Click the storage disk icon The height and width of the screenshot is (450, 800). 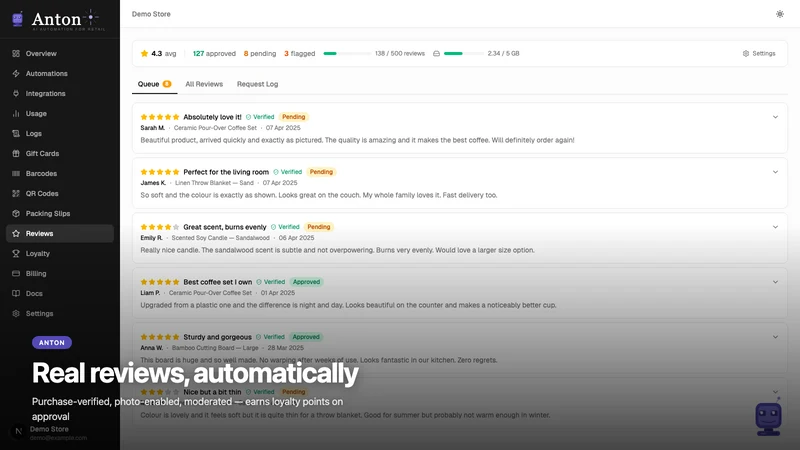[x=436, y=54]
